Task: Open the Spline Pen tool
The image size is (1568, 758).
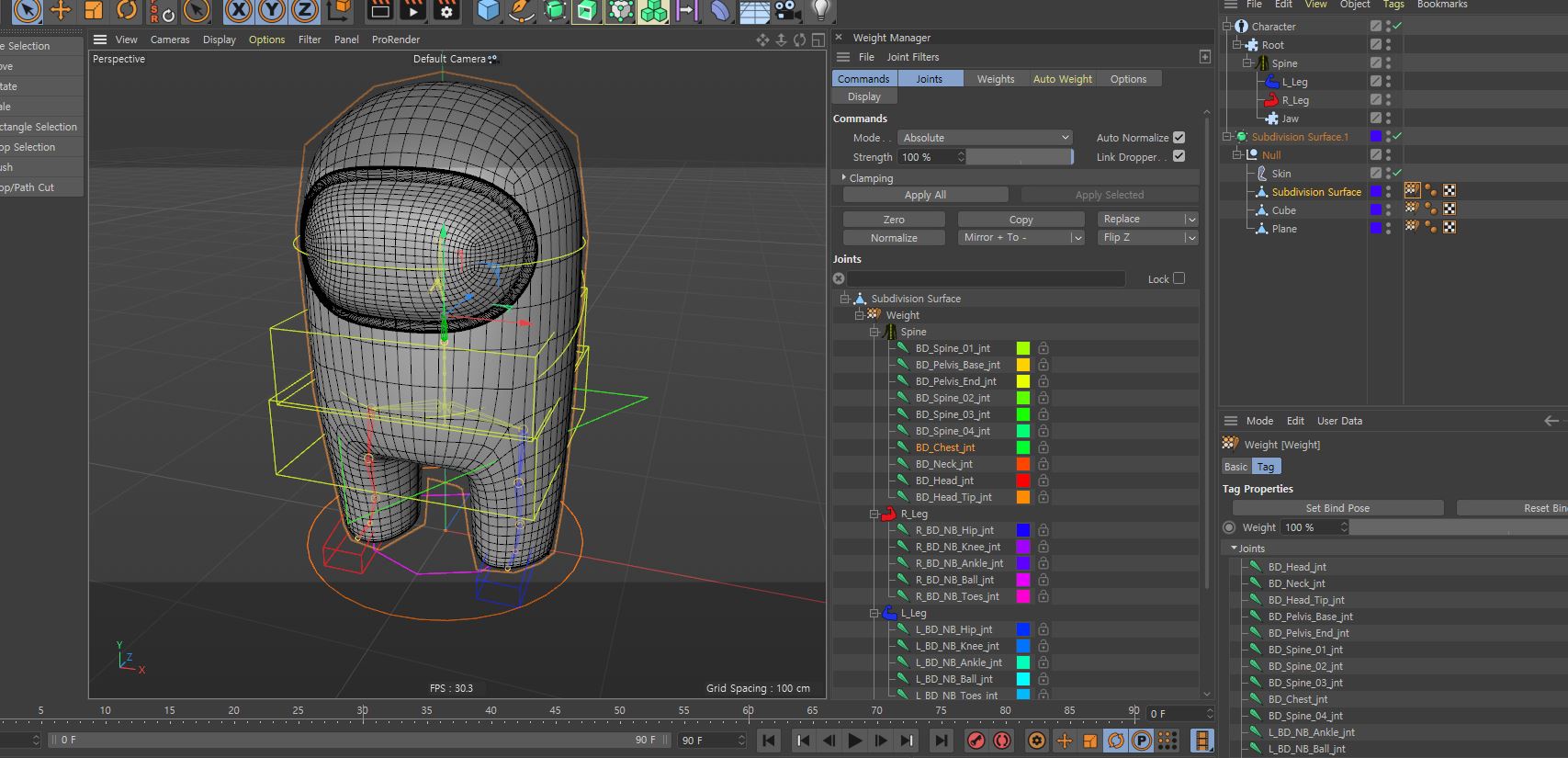Action: pyautogui.click(x=522, y=9)
